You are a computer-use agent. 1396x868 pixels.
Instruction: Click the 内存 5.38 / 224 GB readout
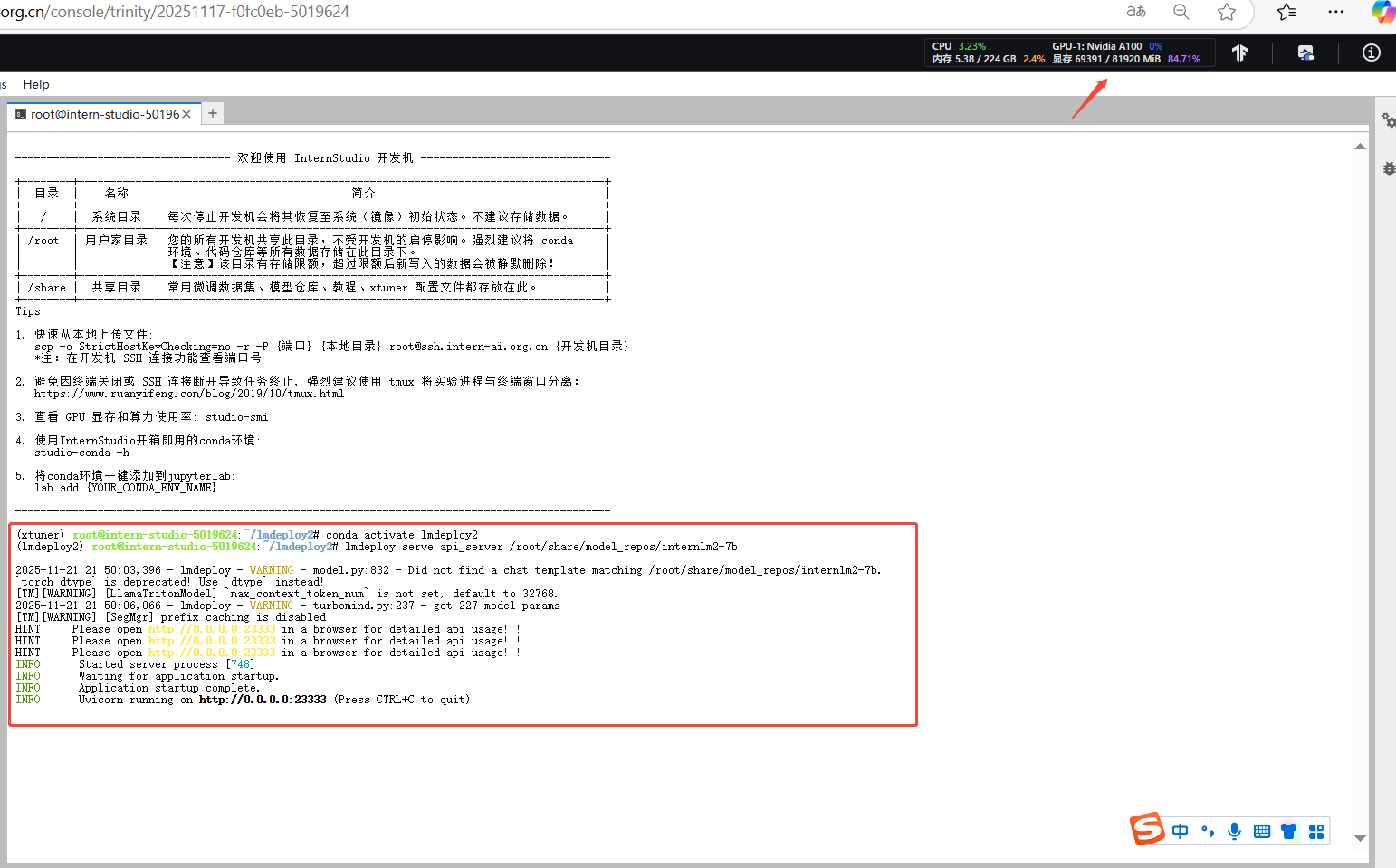pyautogui.click(x=974, y=59)
